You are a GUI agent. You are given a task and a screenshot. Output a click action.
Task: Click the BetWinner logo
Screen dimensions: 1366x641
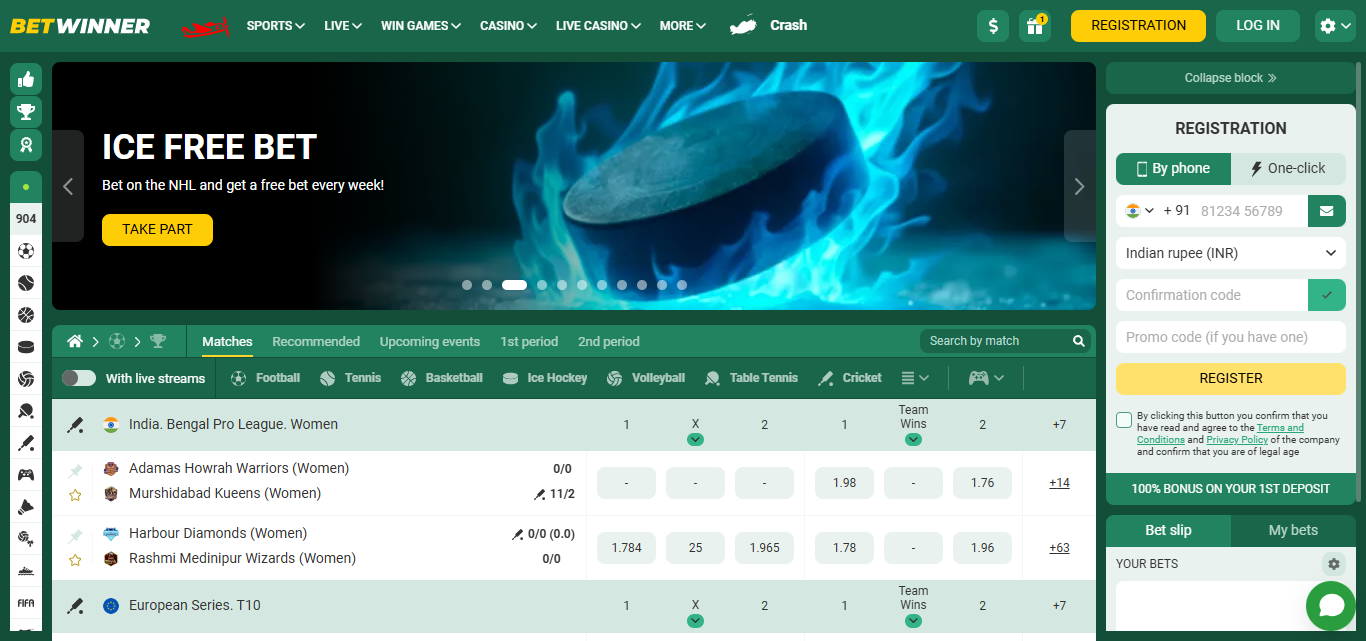(x=80, y=26)
